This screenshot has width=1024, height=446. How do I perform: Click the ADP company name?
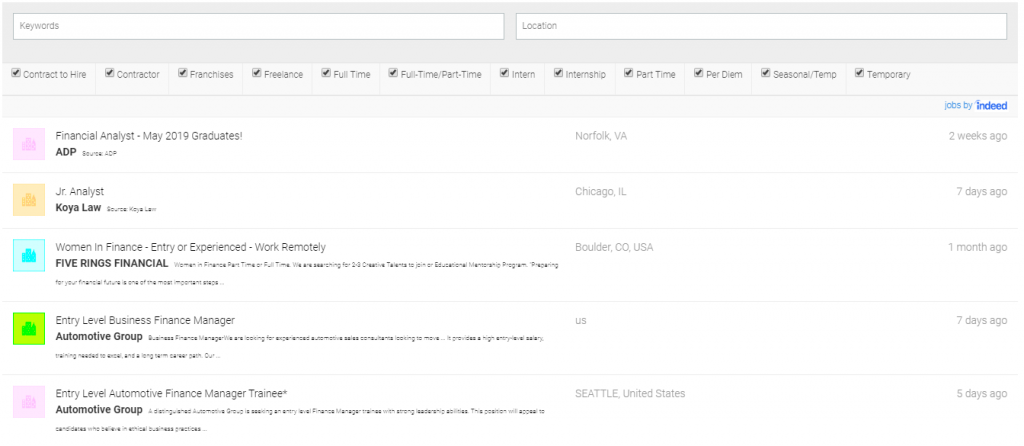(x=66, y=152)
